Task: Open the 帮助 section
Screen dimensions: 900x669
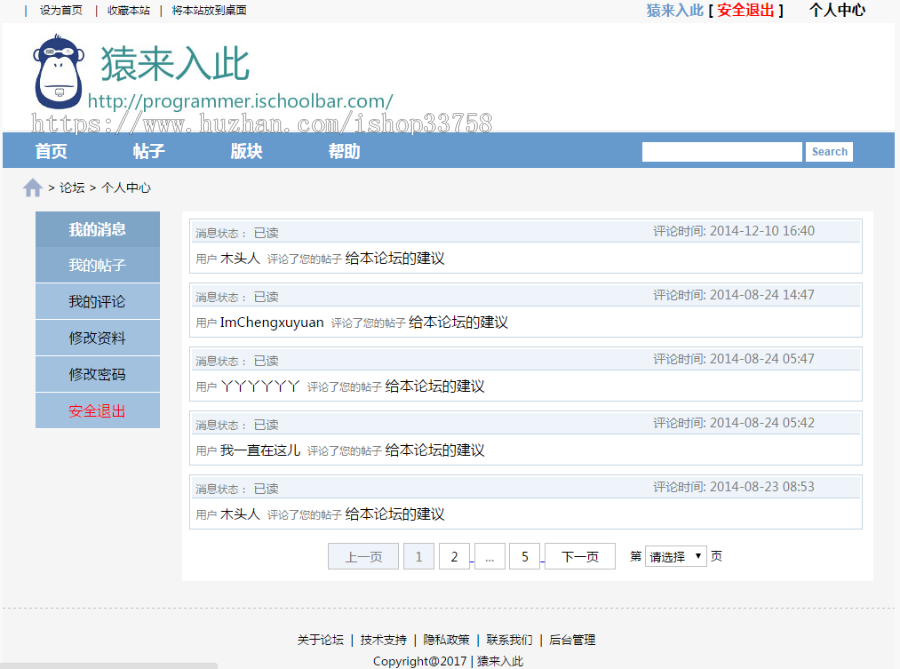Action: [344, 151]
